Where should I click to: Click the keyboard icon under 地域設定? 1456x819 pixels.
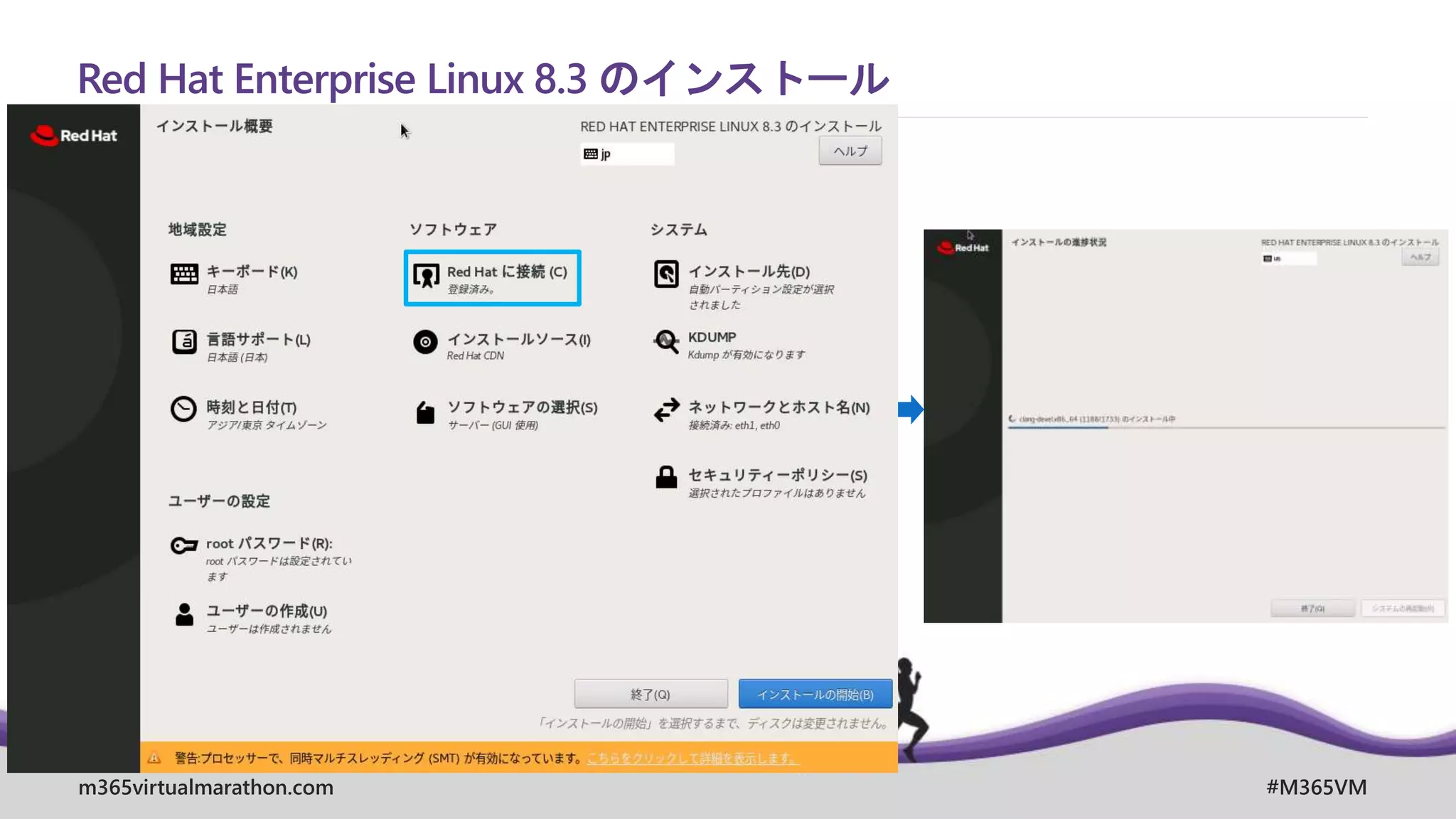tap(184, 274)
